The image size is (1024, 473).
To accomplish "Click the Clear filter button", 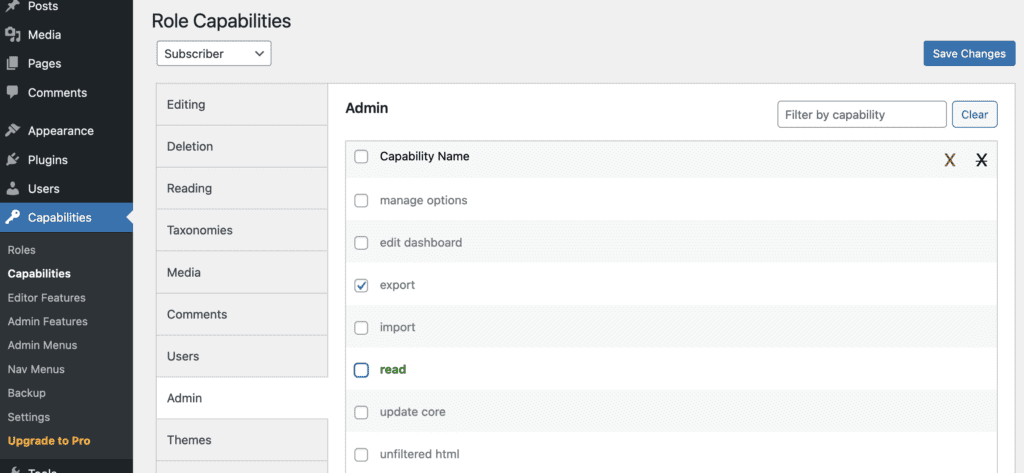I will pos(974,114).
